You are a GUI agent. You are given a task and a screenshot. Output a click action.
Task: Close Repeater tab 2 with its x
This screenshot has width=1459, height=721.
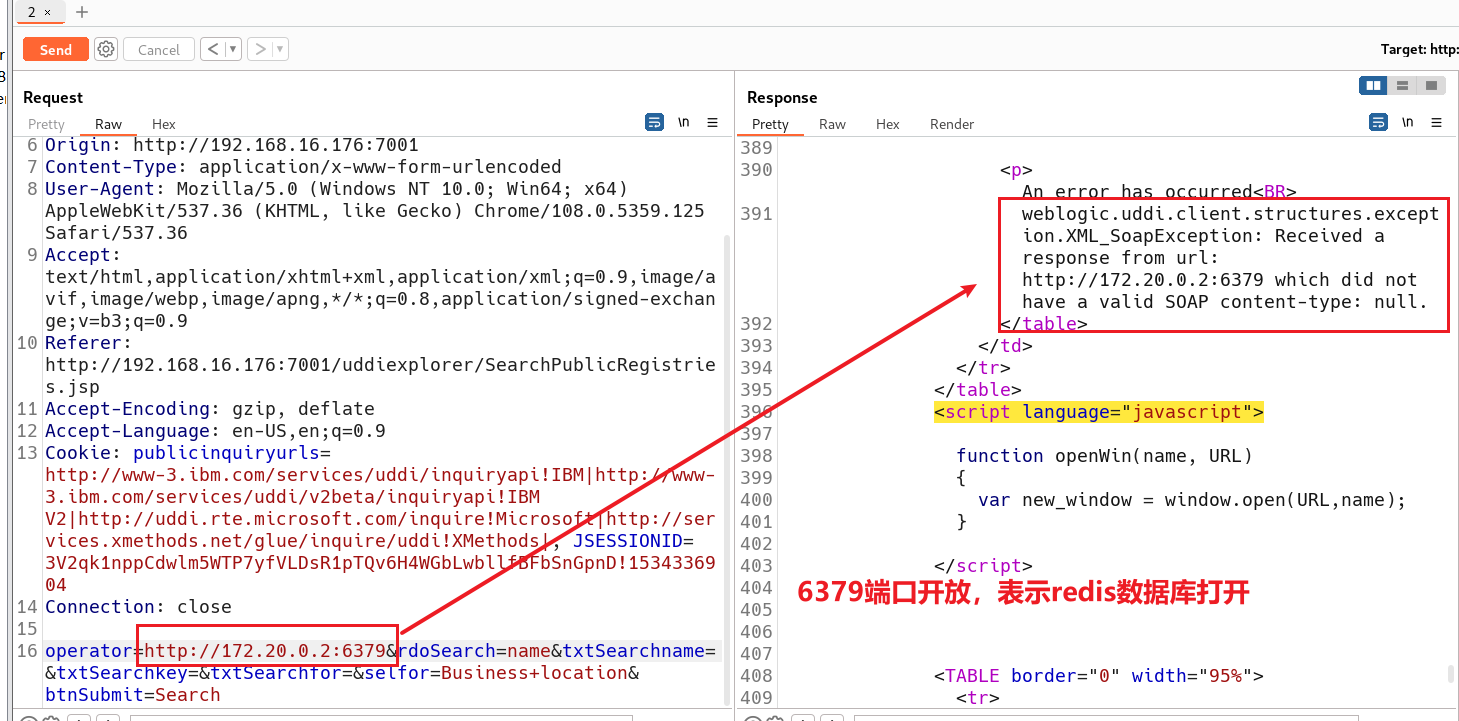[x=47, y=12]
